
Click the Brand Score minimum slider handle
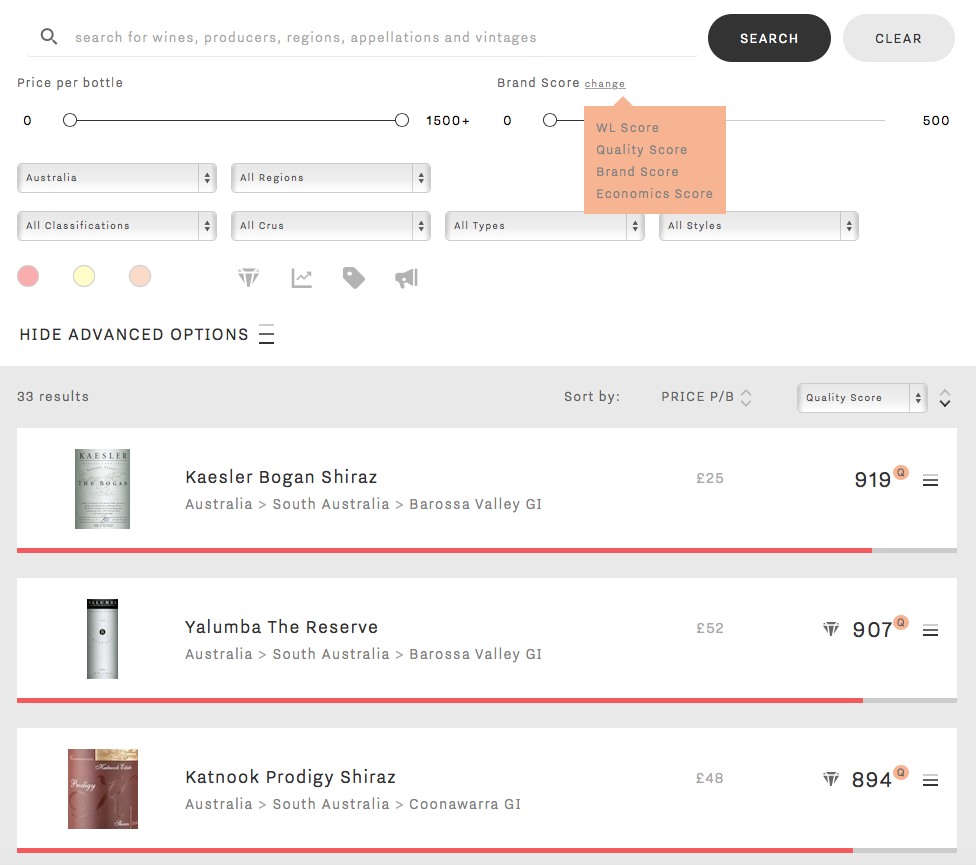(550, 120)
